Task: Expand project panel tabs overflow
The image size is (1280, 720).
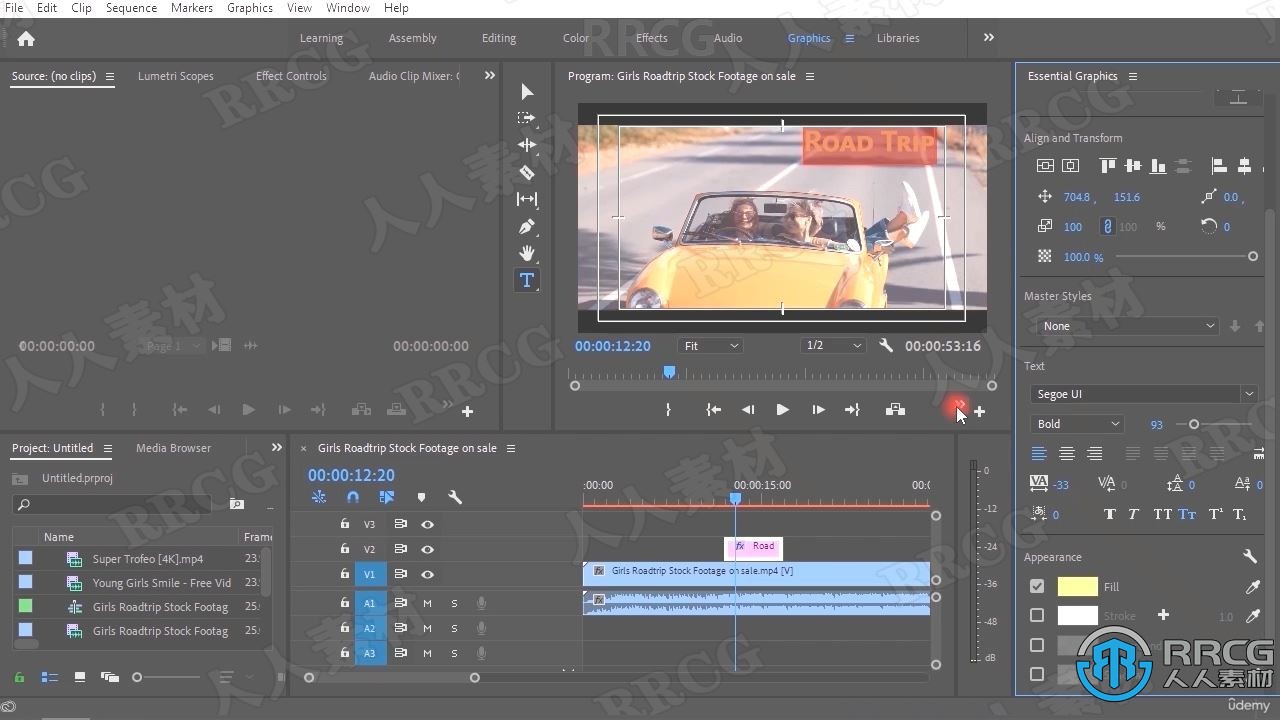Action: coord(277,448)
